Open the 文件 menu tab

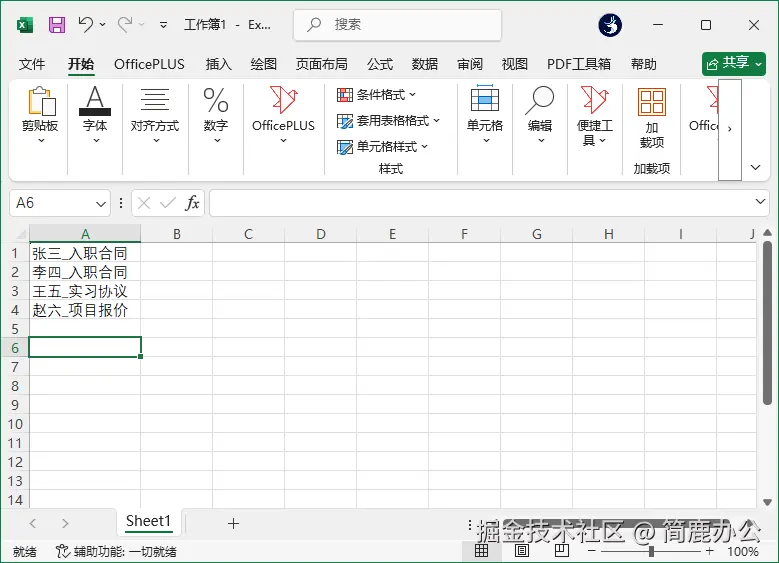(32, 64)
